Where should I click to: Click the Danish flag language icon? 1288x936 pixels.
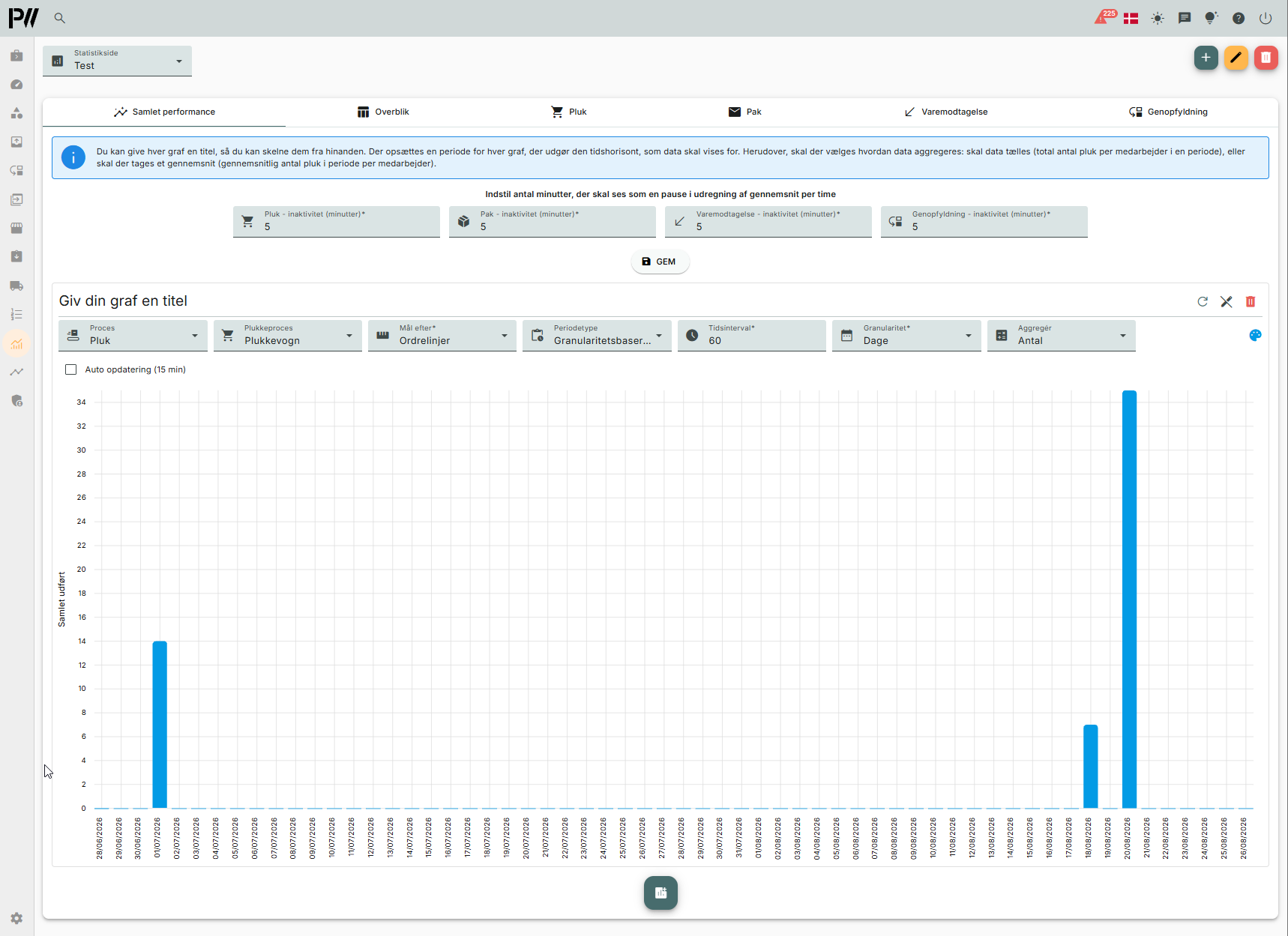click(x=1131, y=18)
